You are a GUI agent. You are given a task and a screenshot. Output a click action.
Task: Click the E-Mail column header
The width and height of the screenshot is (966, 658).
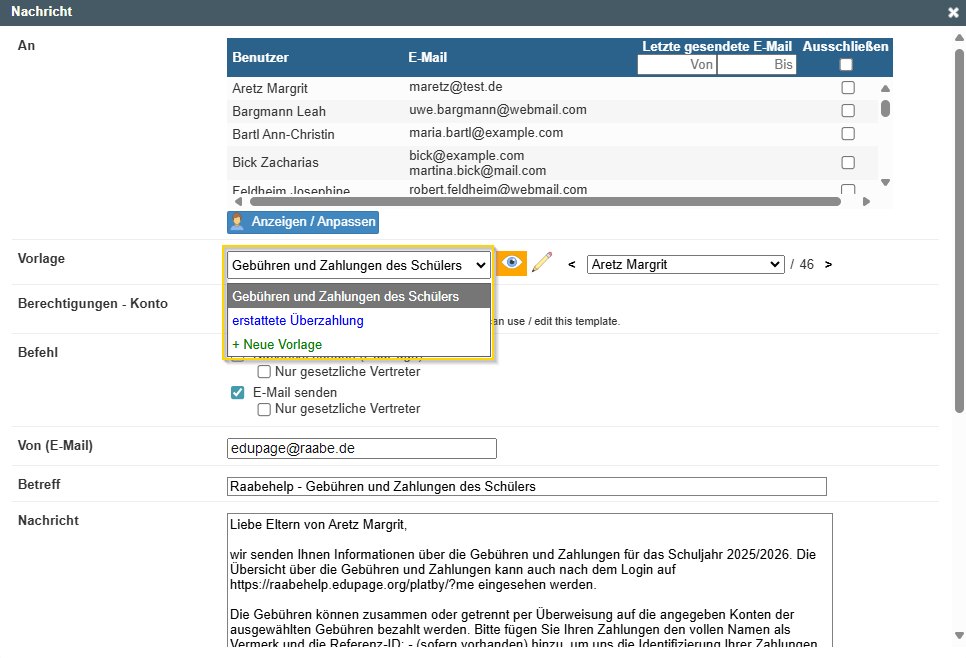[428, 57]
